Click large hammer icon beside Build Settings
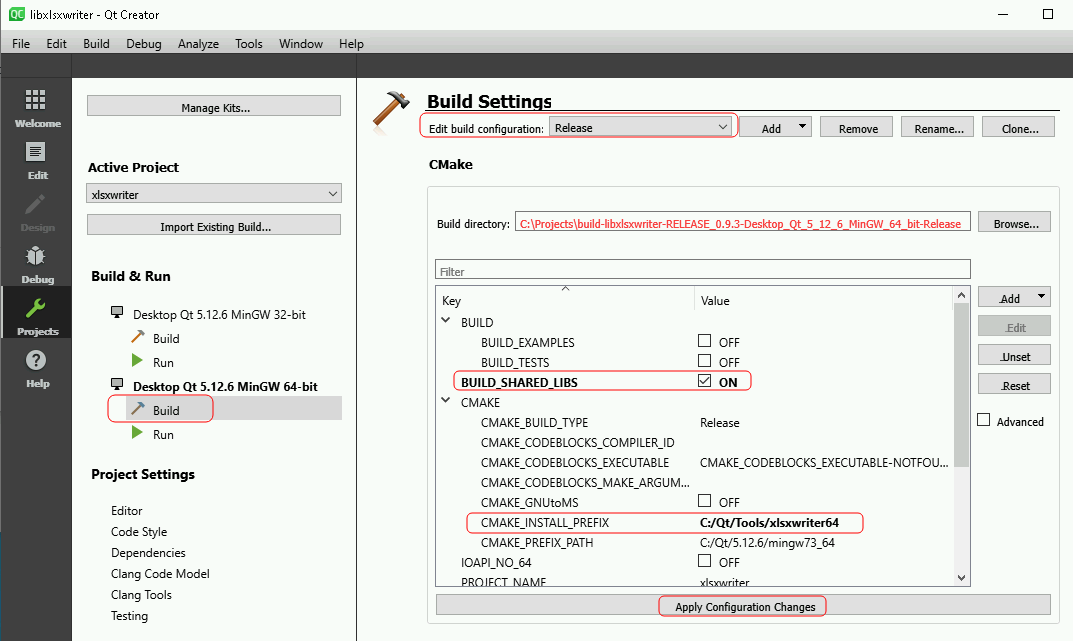The height and width of the screenshot is (641, 1073). (x=391, y=109)
